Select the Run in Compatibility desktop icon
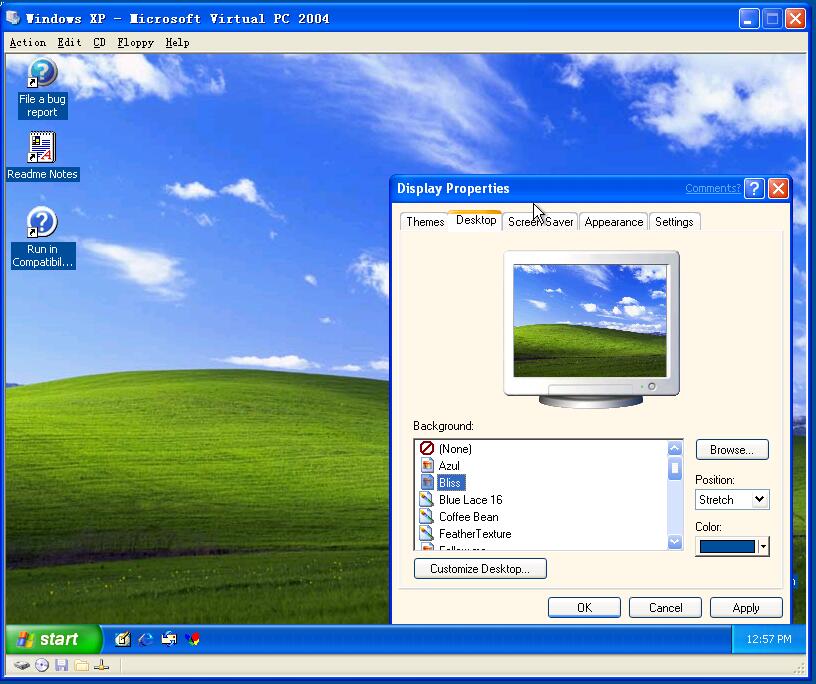This screenshot has height=684, width=816. (42, 237)
